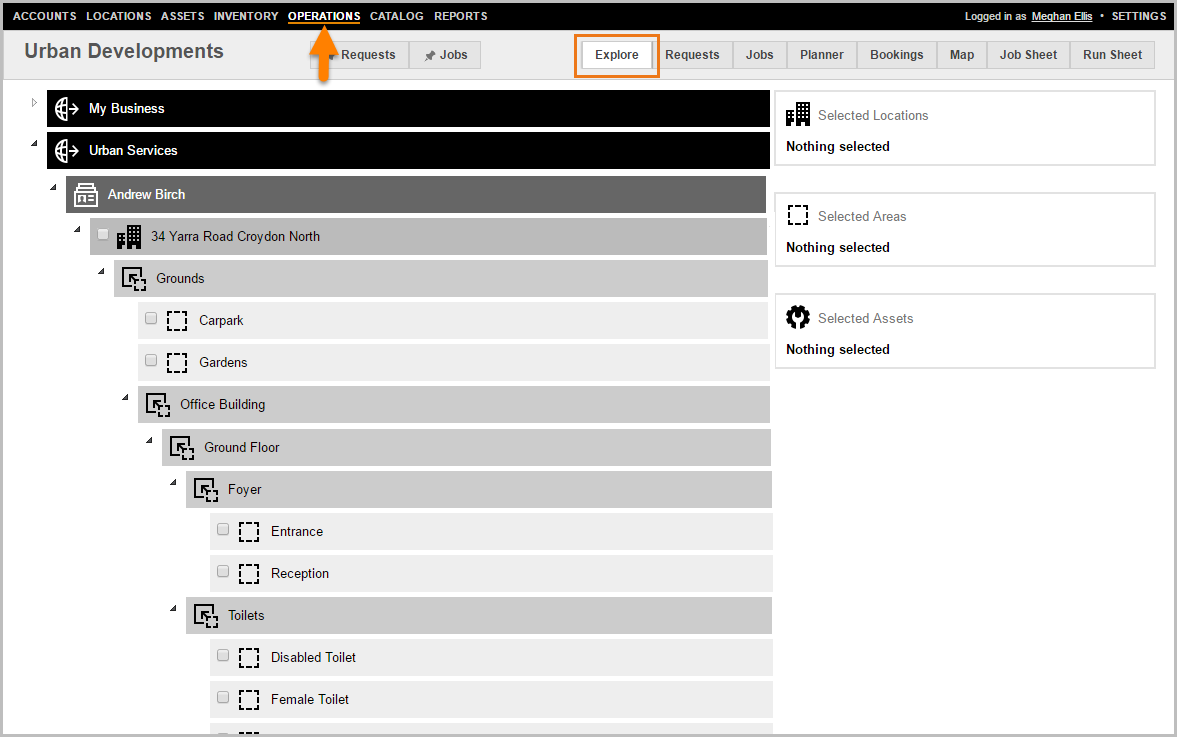The width and height of the screenshot is (1177, 737).
Task: Click the pin icon on the Jobs button
Action: (x=430, y=56)
